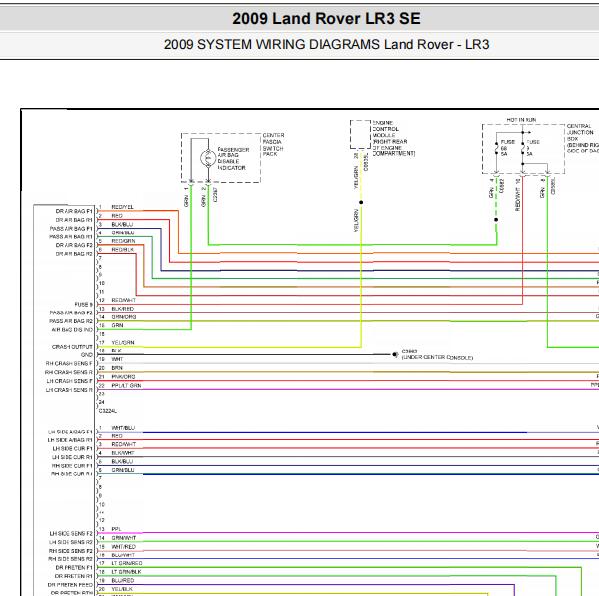This screenshot has height=596, width=599.
Task: Click the 2009 Land Rover LR3 SE title
Action: [x=326, y=18]
